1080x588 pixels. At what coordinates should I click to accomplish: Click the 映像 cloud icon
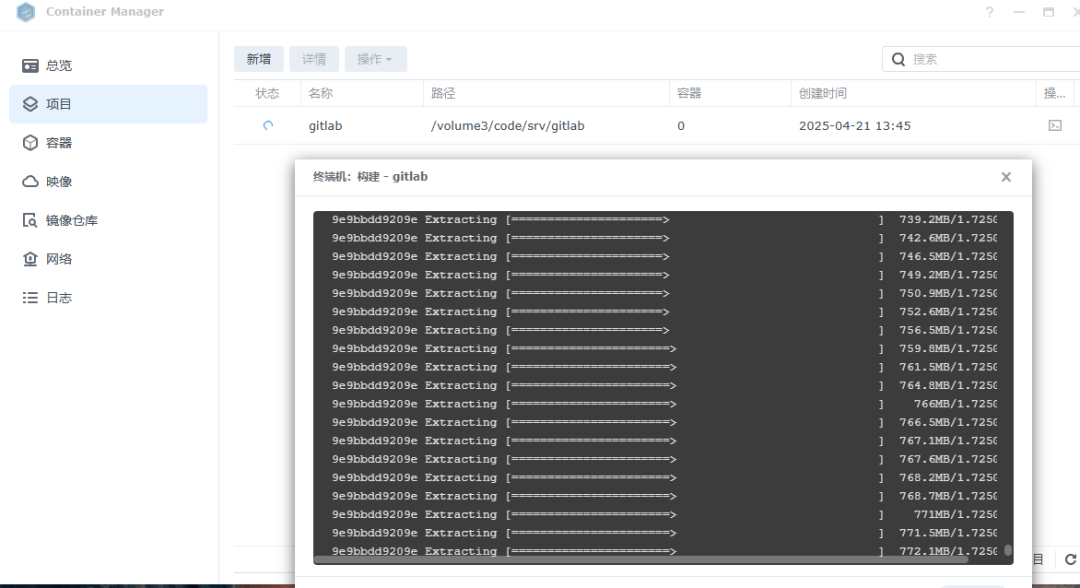pyautogui.click(x=30, y=181)
